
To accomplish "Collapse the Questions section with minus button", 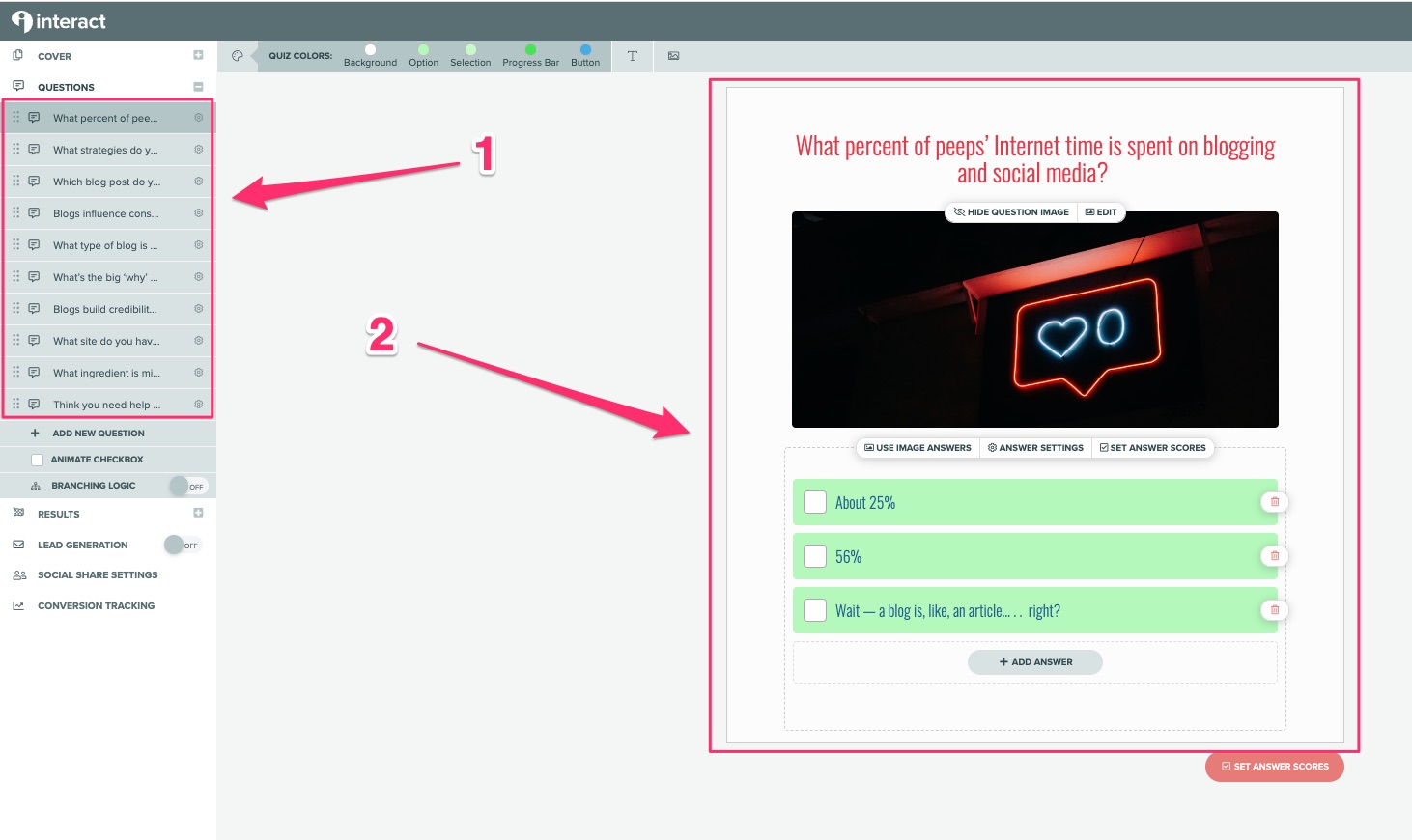I will [x=198, y=86].
